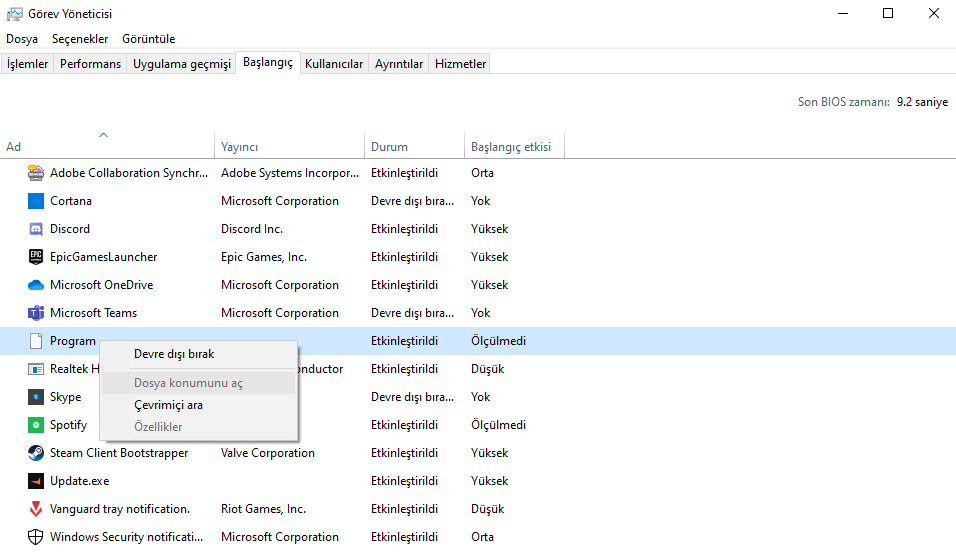Click the Adobe Collaboration Synchronizer icon
The height and width of the screenshot is (556, 956).
36,173
